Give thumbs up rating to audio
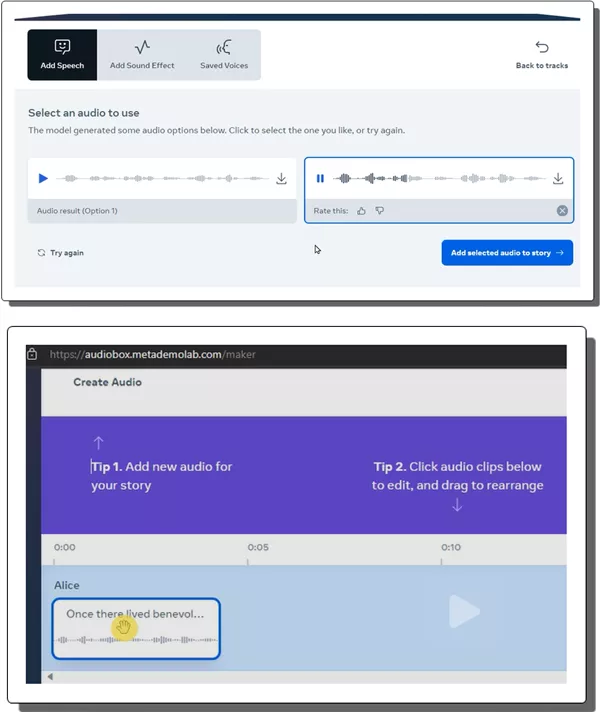The height and width of the screenshot is (712, 600). (361, 211)
